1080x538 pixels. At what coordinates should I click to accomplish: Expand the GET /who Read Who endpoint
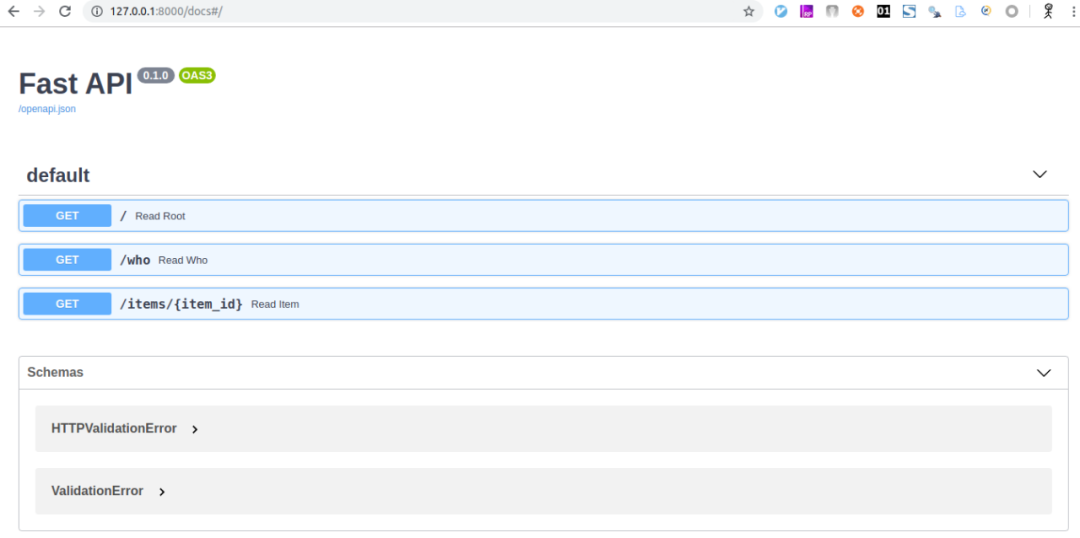click(x=543, y=260)
